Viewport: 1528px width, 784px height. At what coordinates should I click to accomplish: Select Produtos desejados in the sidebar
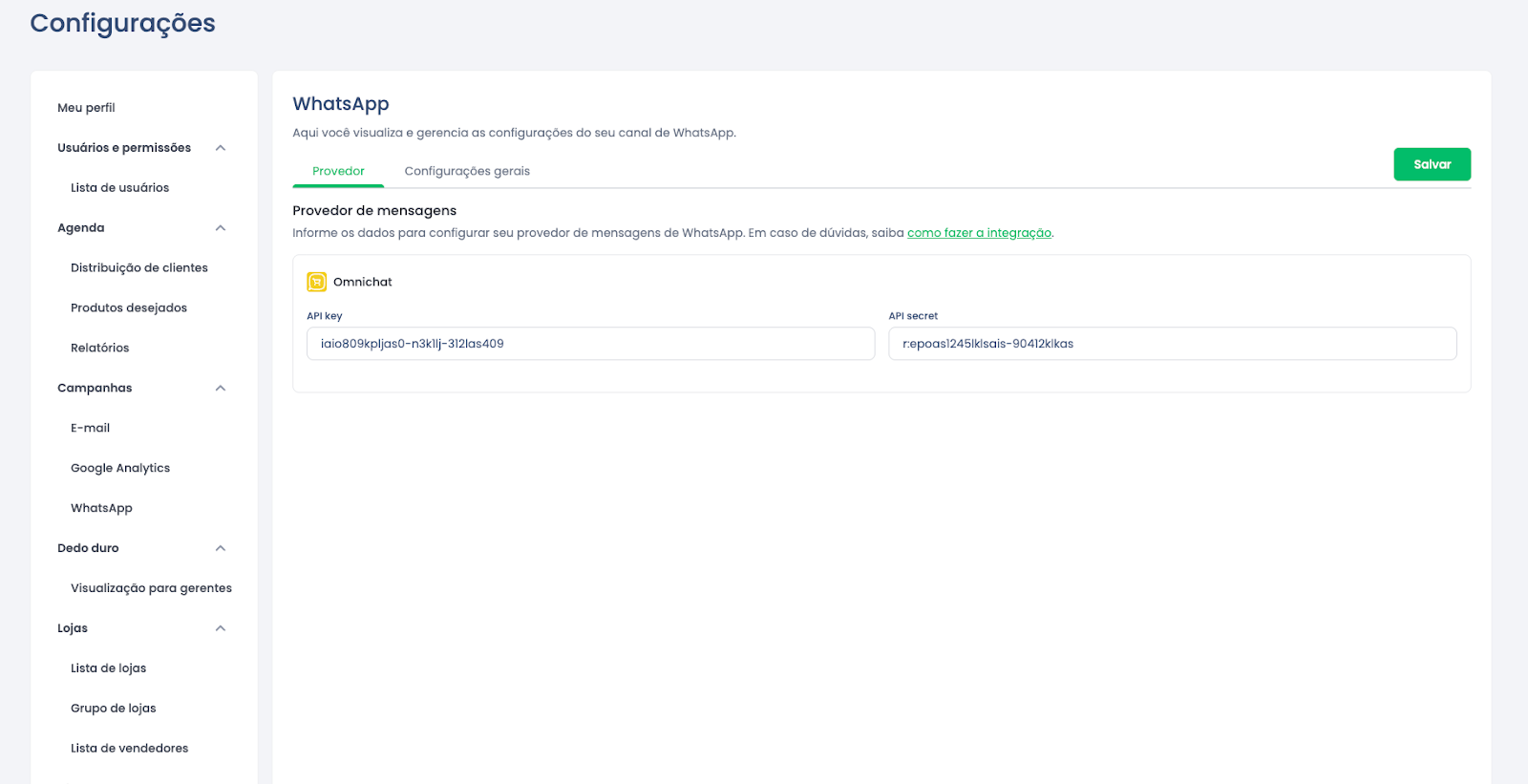(129, 308)
